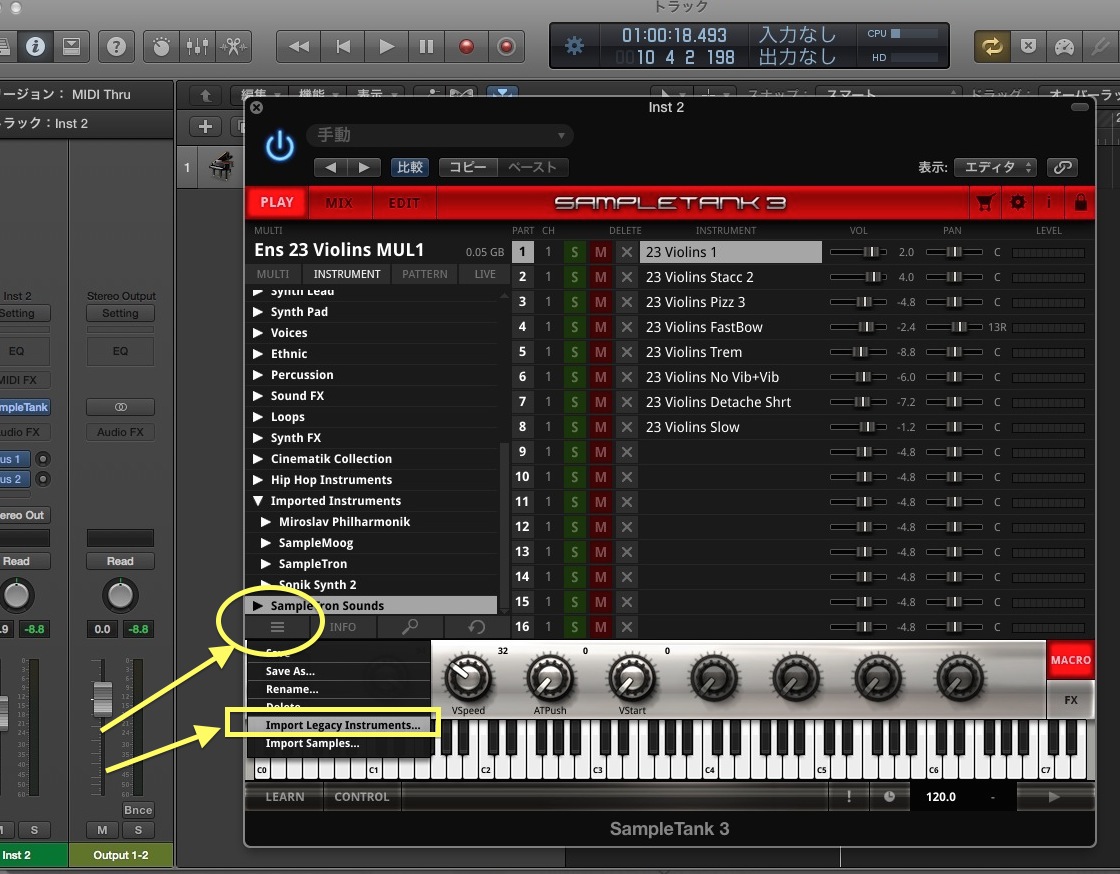Viewport: 1120px width, 874px height.
Task: Select the LIVE browser tab
Action: (484, 274)
